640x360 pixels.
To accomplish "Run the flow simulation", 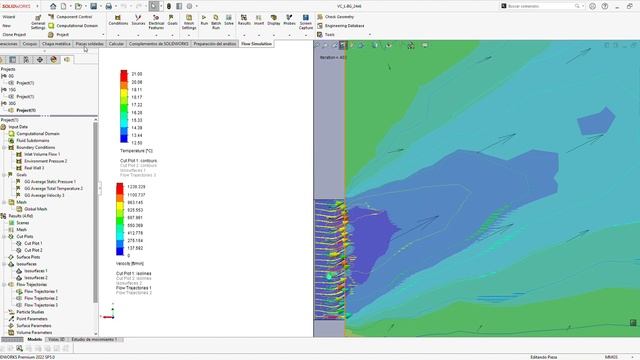I will (204, 20).
